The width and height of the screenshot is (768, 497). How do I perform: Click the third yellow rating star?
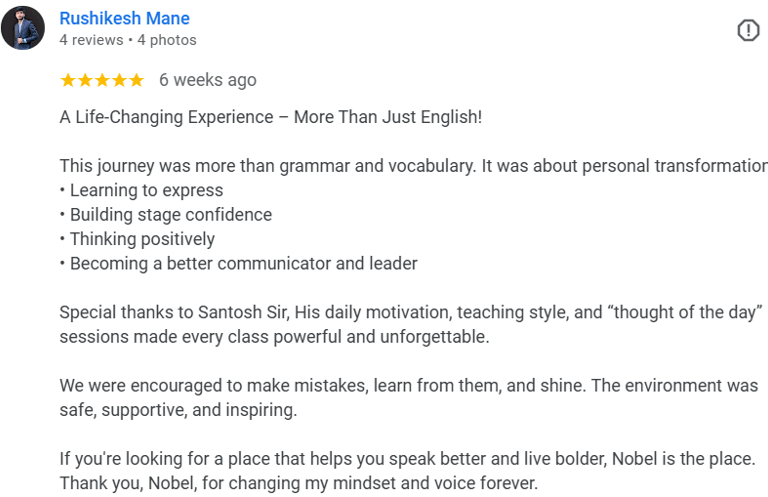pos(102,80)
